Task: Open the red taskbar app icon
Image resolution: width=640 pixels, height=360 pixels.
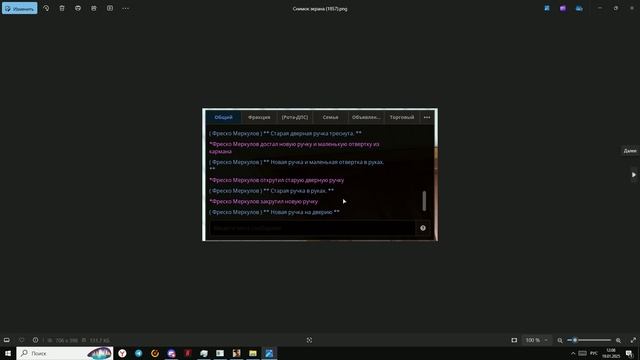Action: (187, 353)
